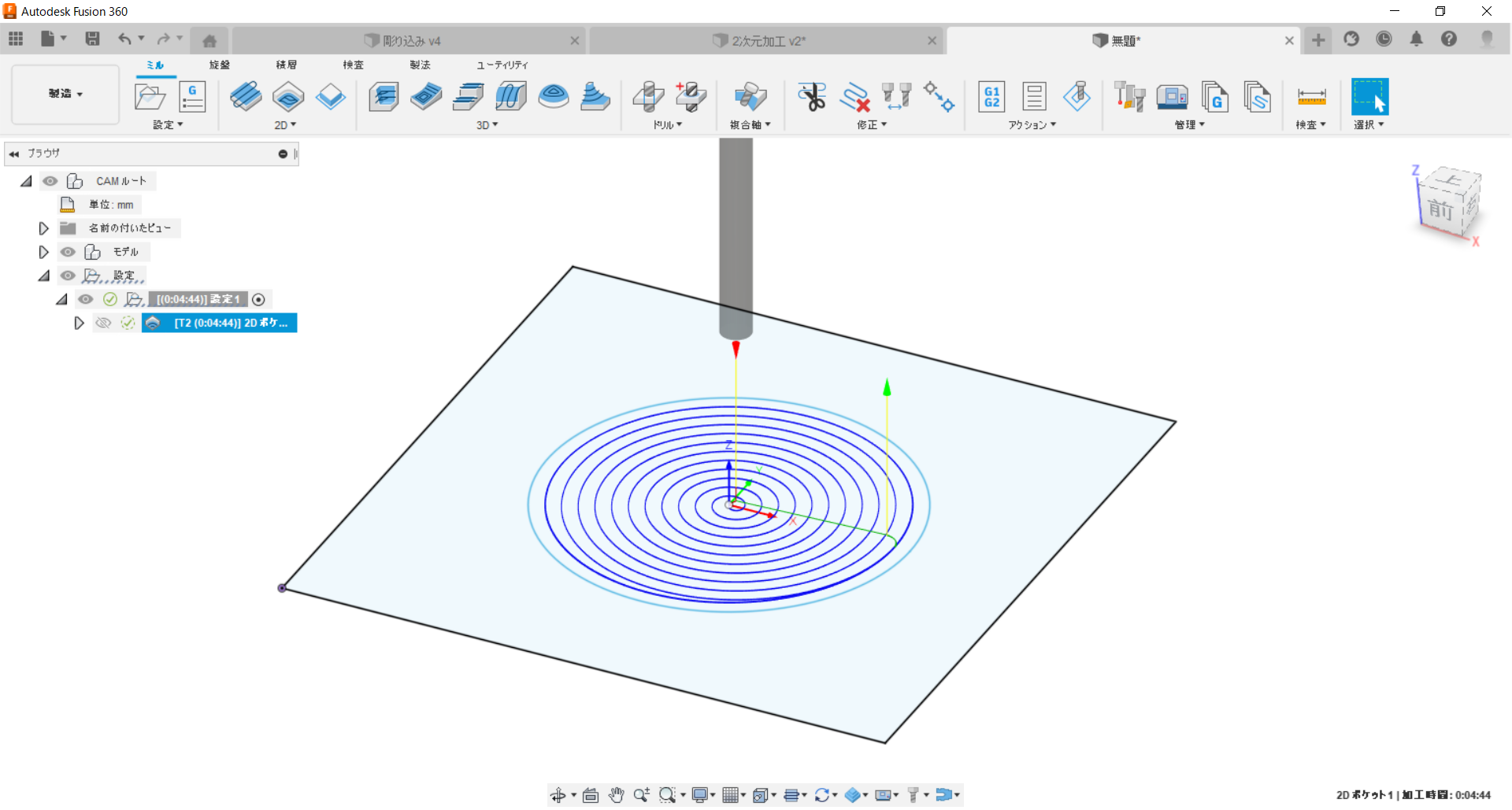Click the 単位: mm units item
The width and height of the screenshot is (1512, 810).
[x=110, y=205]
